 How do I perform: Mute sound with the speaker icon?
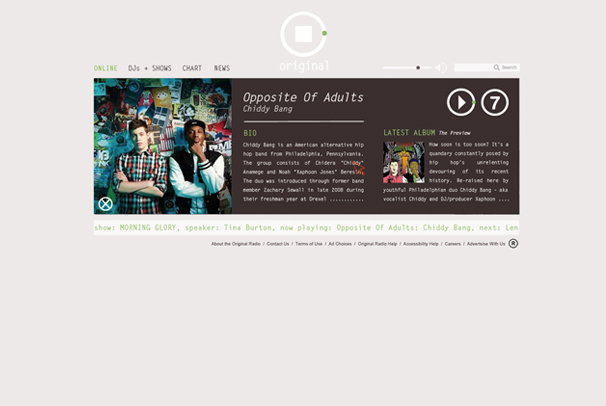(441, 68)
